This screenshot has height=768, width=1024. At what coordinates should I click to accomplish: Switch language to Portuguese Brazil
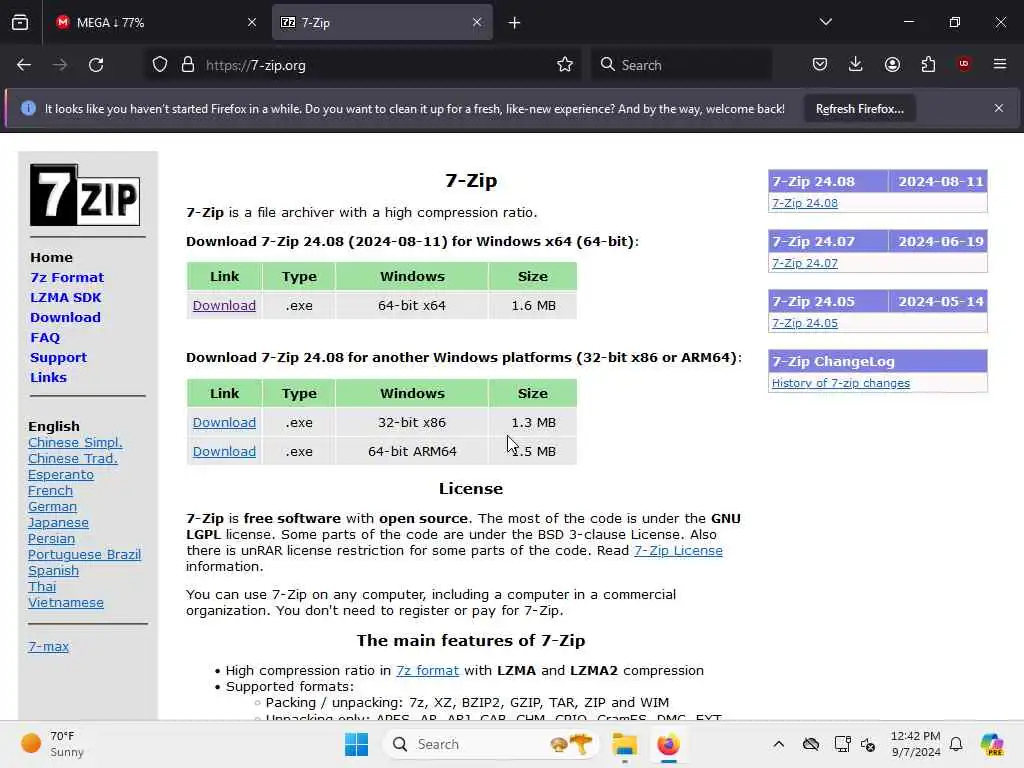(x=84, y=554)
